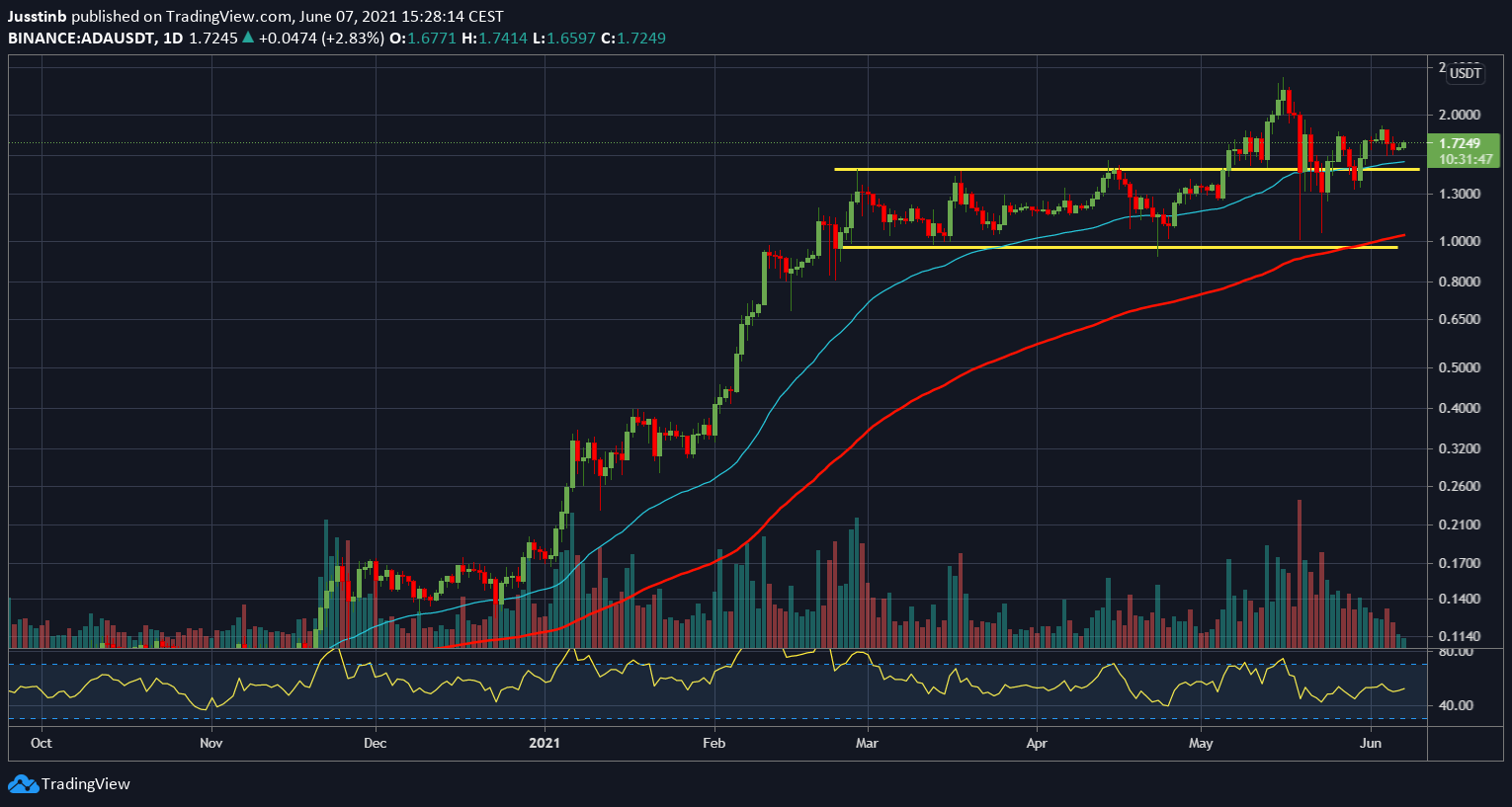
Task: Click the TradingView wordmark at bottom left
Action: coord(85,784)
